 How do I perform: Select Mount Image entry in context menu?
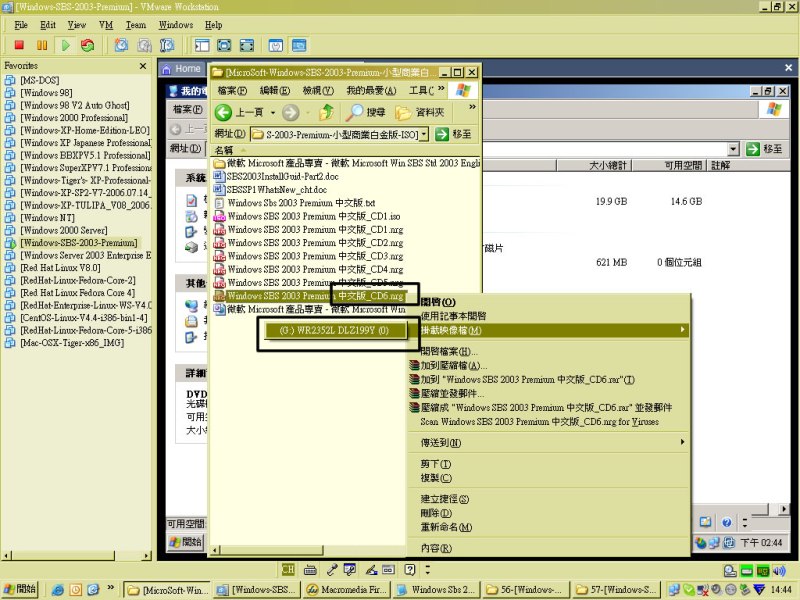coord(549,331)
